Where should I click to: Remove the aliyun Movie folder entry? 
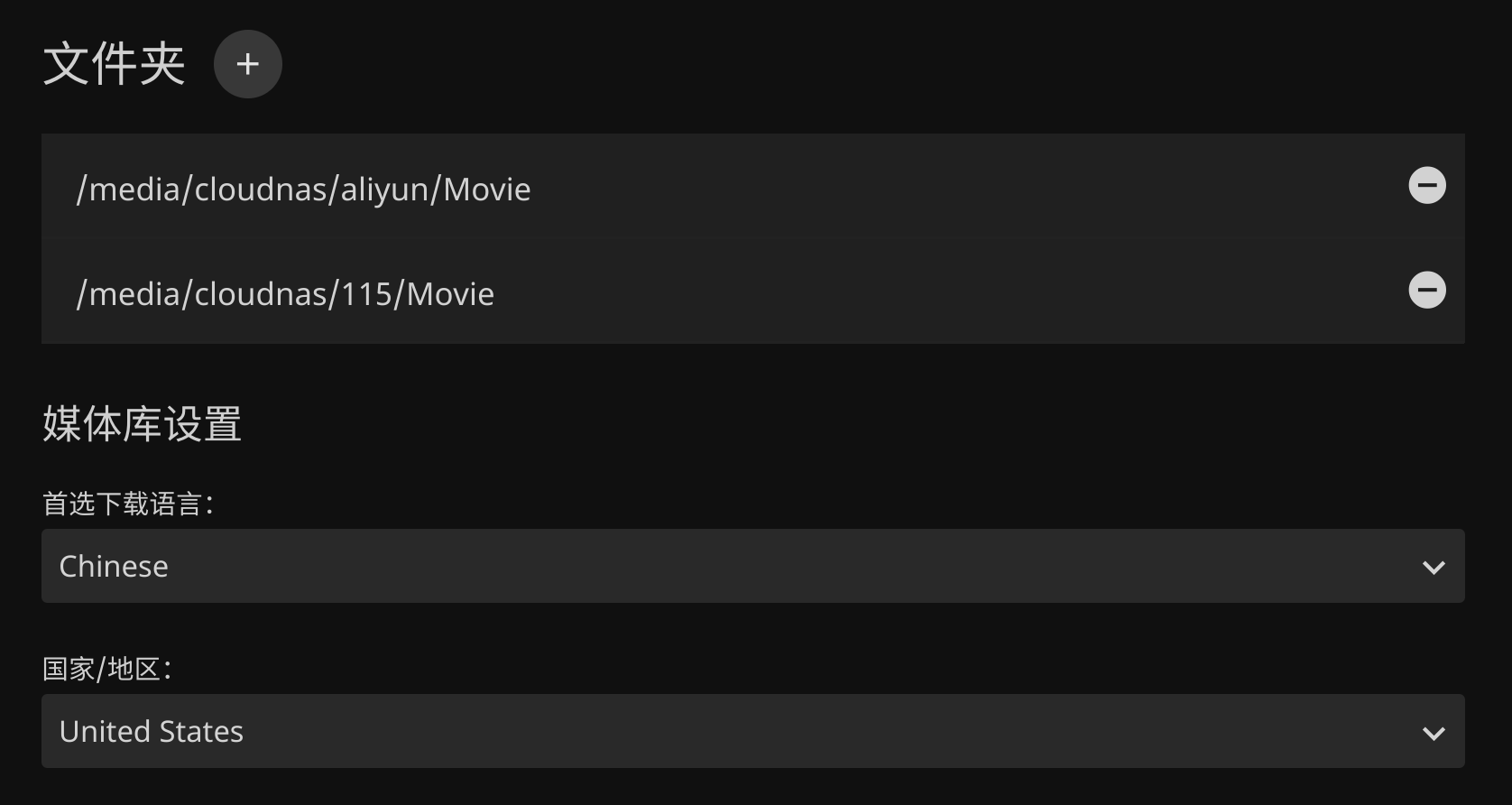click(x=1426, y=186)
